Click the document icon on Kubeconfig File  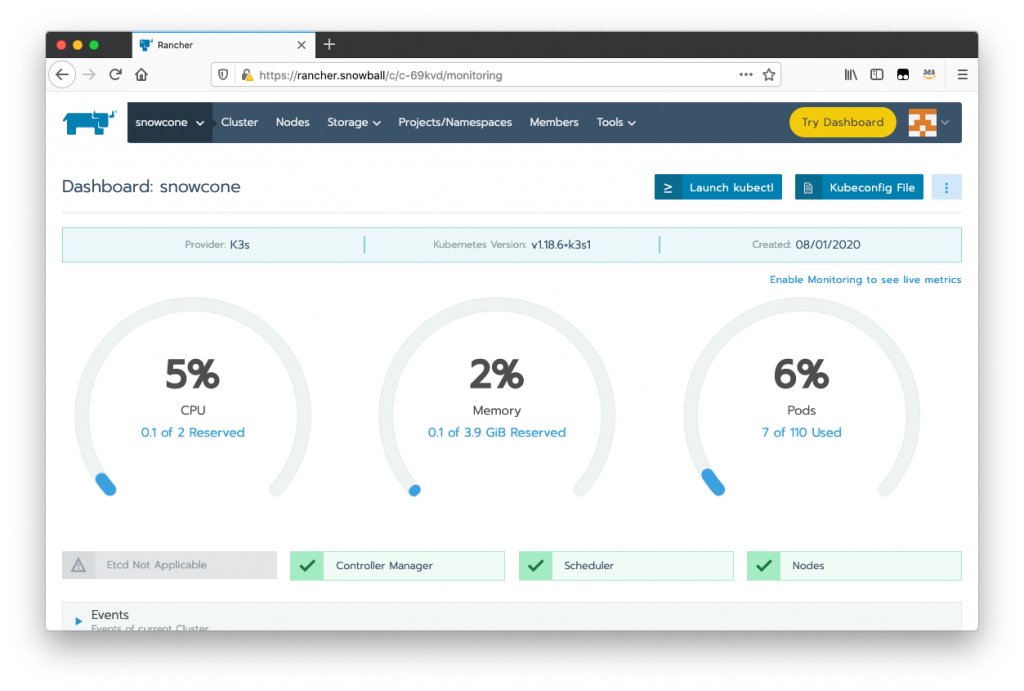[x=808, y=187]
